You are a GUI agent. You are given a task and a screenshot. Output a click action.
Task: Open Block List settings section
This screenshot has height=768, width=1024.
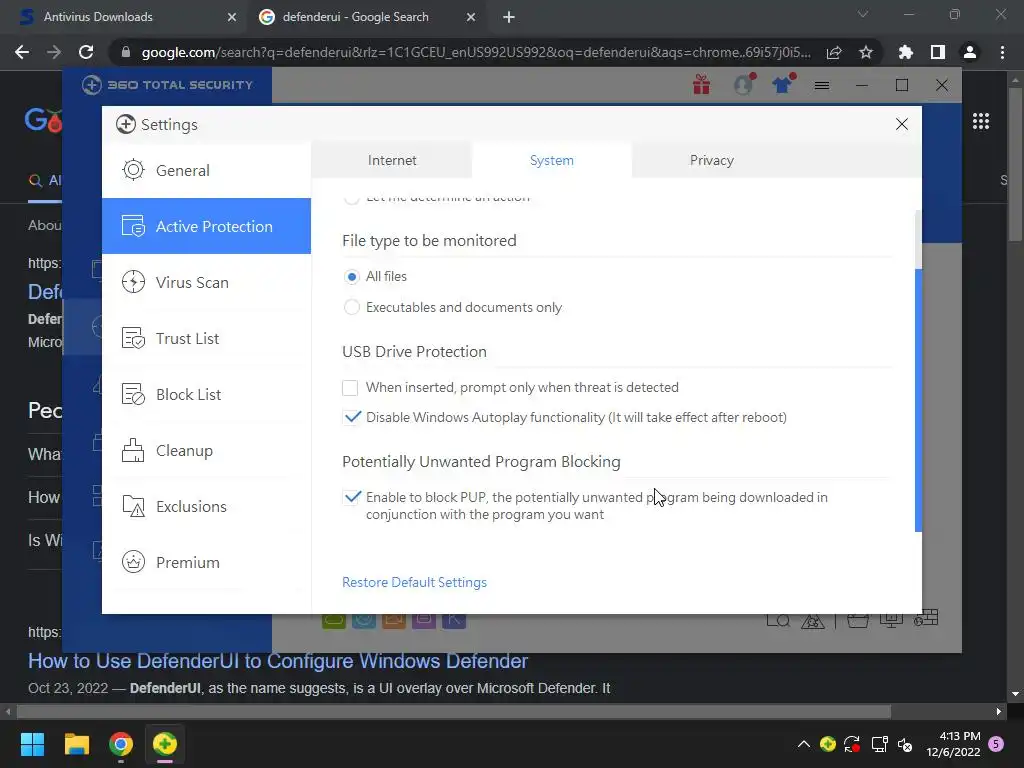click(206, 394)
